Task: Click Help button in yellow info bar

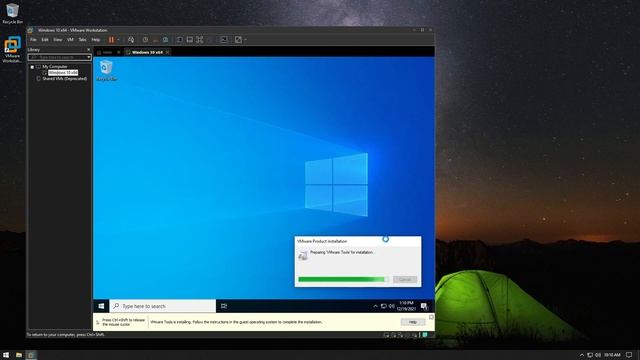Action: [x=412, y=322]
